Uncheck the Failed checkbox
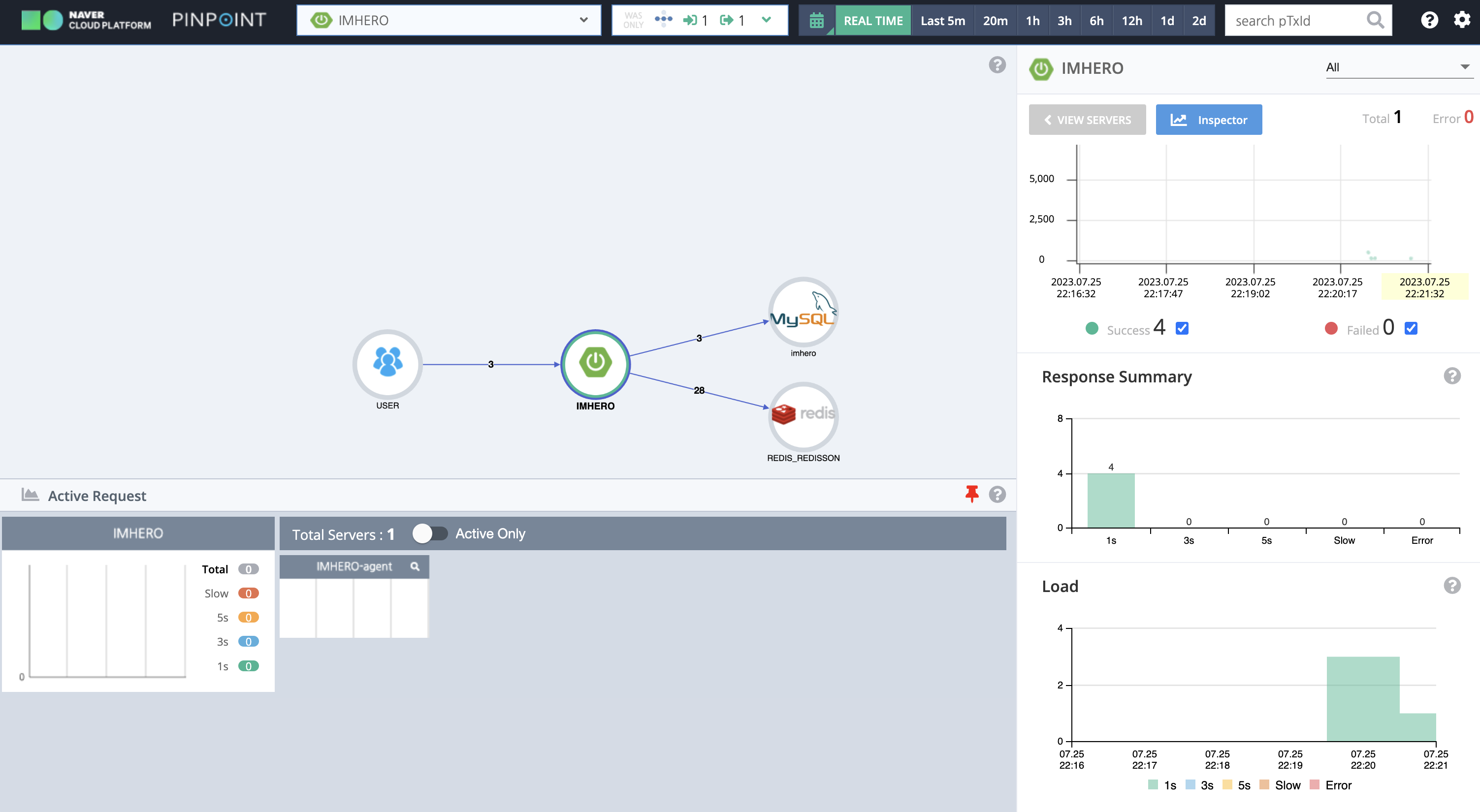1480x812 pixels. pos(1411,328)
